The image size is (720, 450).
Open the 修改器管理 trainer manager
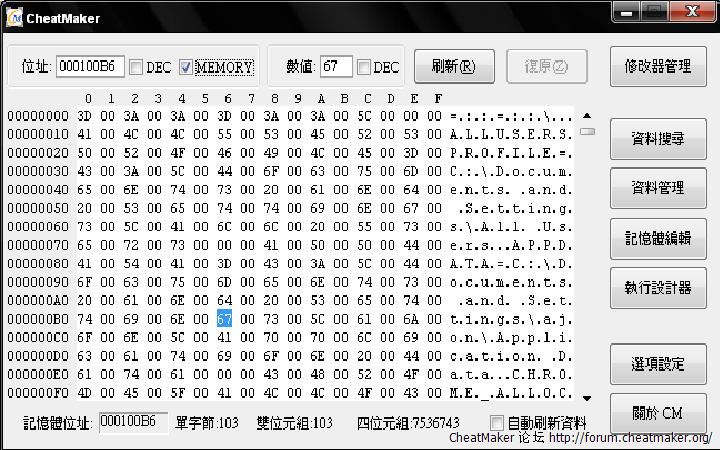point(658,67)
